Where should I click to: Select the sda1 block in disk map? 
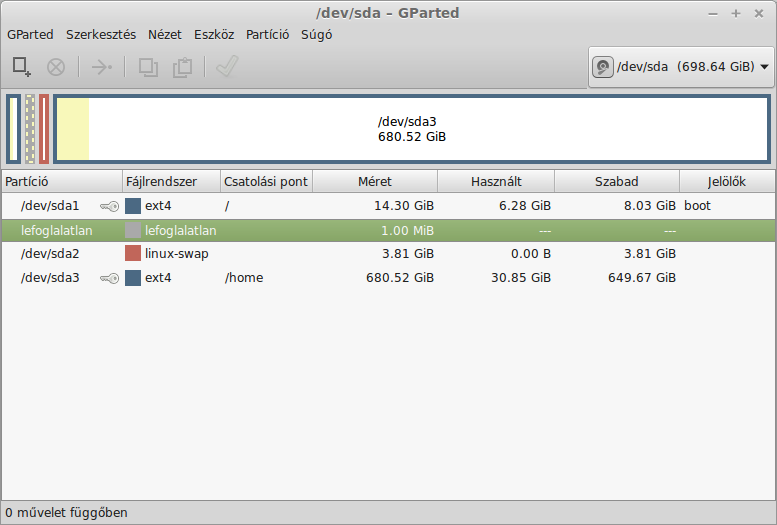14,129
